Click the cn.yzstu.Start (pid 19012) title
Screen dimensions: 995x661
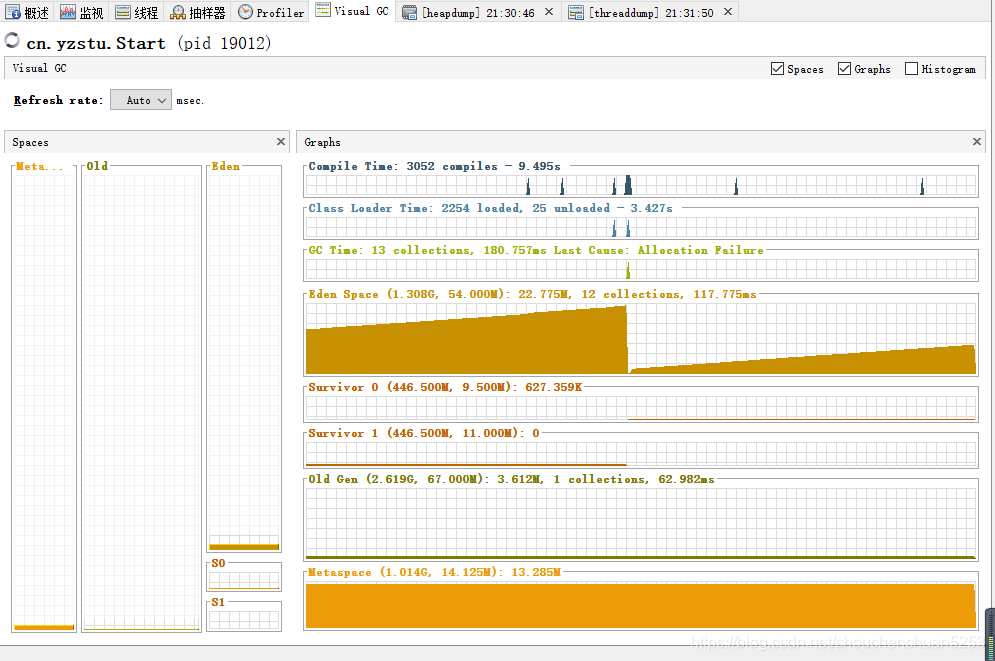coord(148,43)
